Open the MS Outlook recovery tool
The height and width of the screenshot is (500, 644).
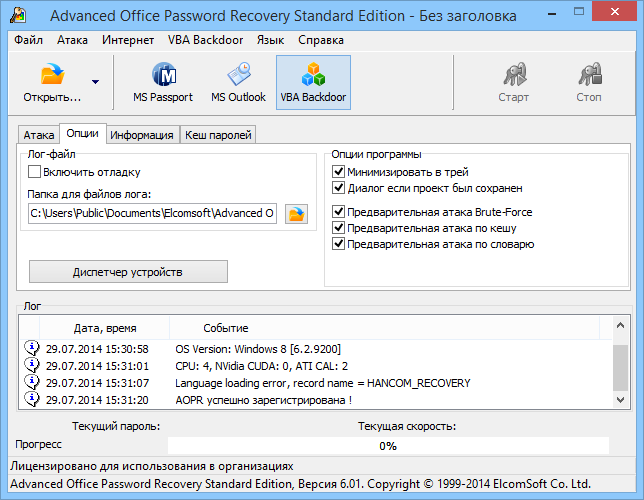(x=238, y=82)
